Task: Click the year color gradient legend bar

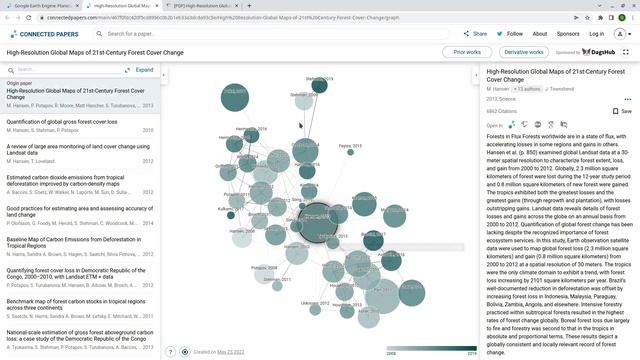Action: point(431,348)
